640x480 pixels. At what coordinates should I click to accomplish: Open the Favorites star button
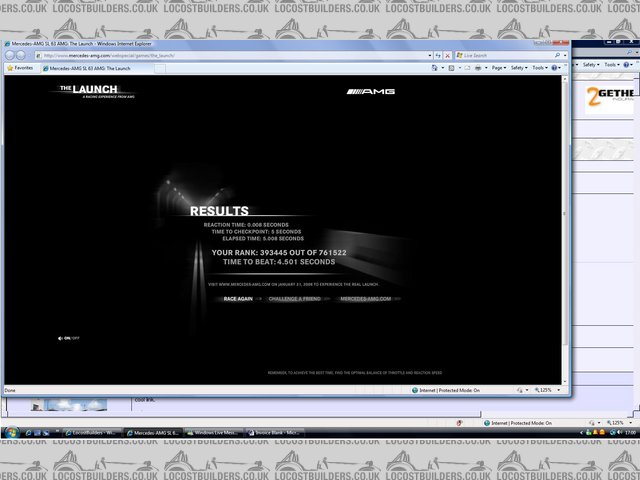coord(20,68)
